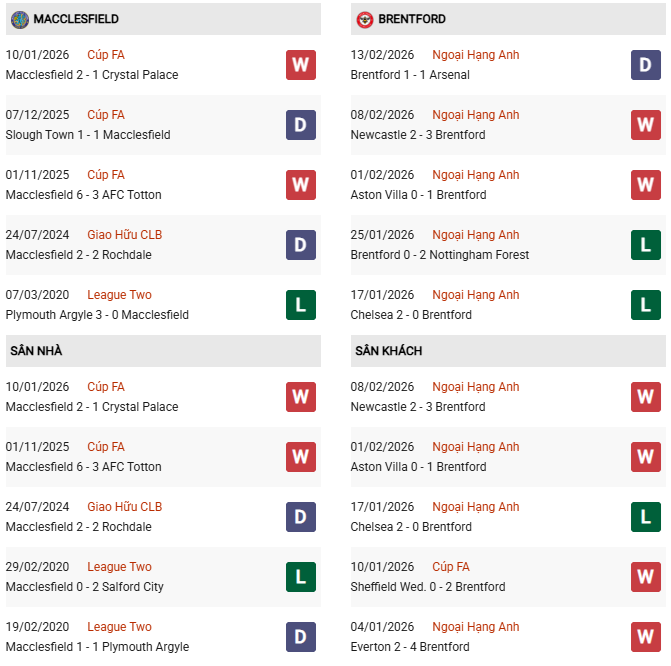Viewport: 671px width, 666px height.
Task: Open League Two link dated 07/03/2020
Action: pyautogui.click(x=120, y=295)
